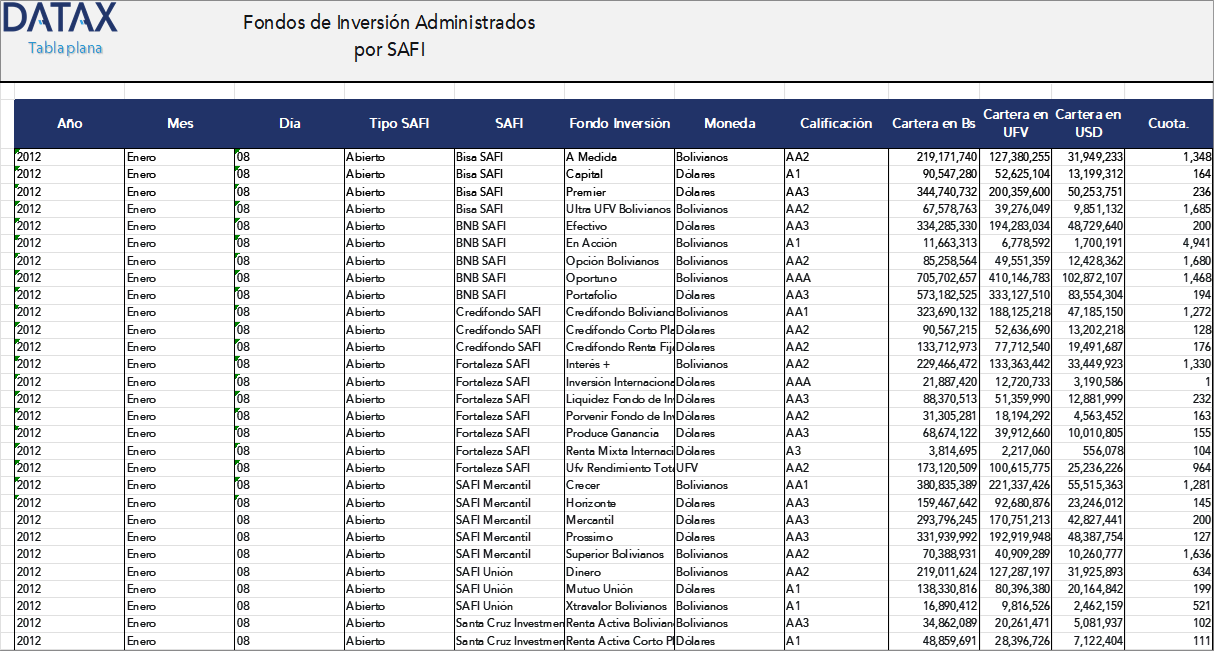Select the Oportuno fund row
The width and height of the screenshot is (1214, 651).
tap(600, 278)
